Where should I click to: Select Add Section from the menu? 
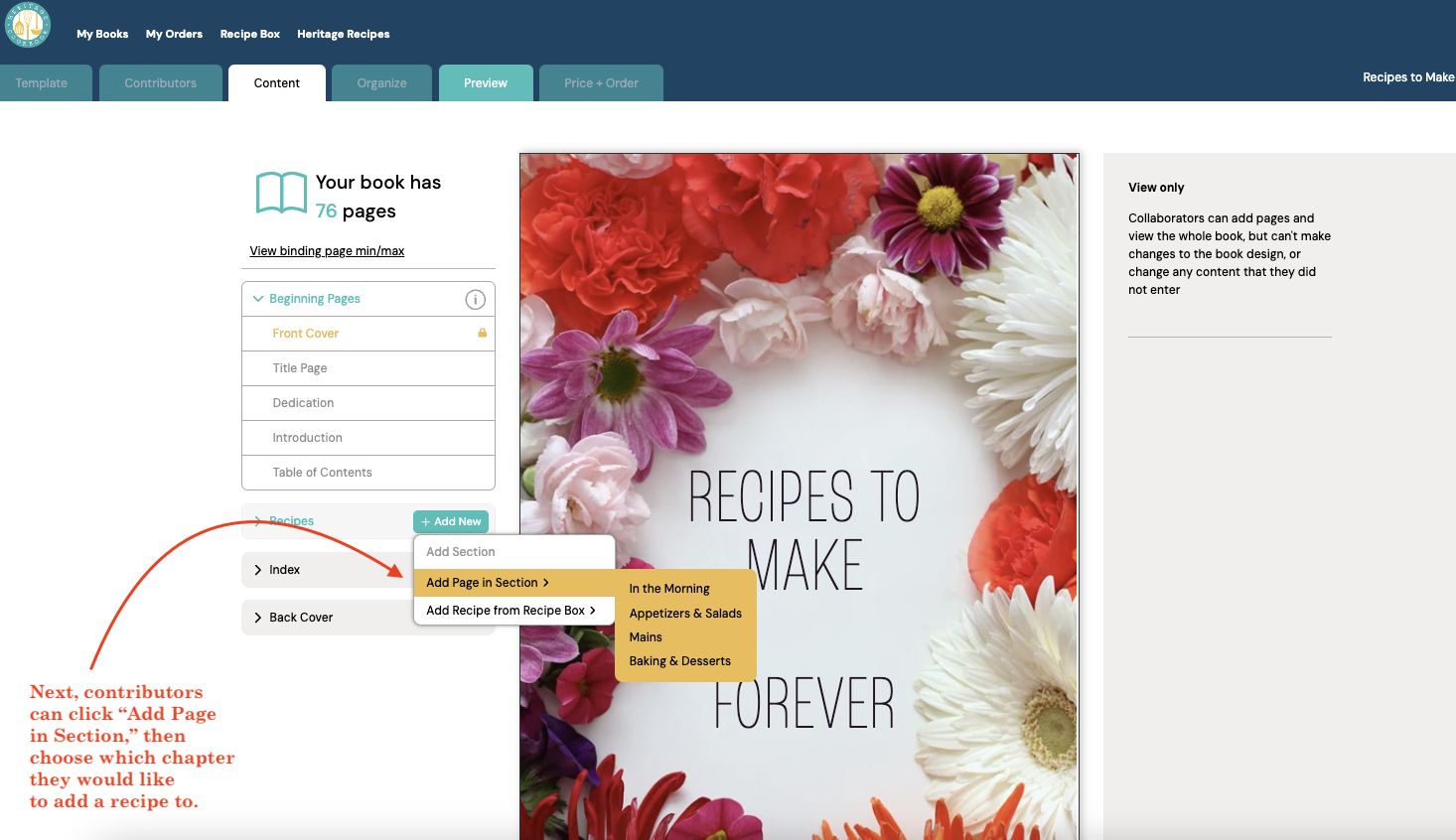(462, 551)
